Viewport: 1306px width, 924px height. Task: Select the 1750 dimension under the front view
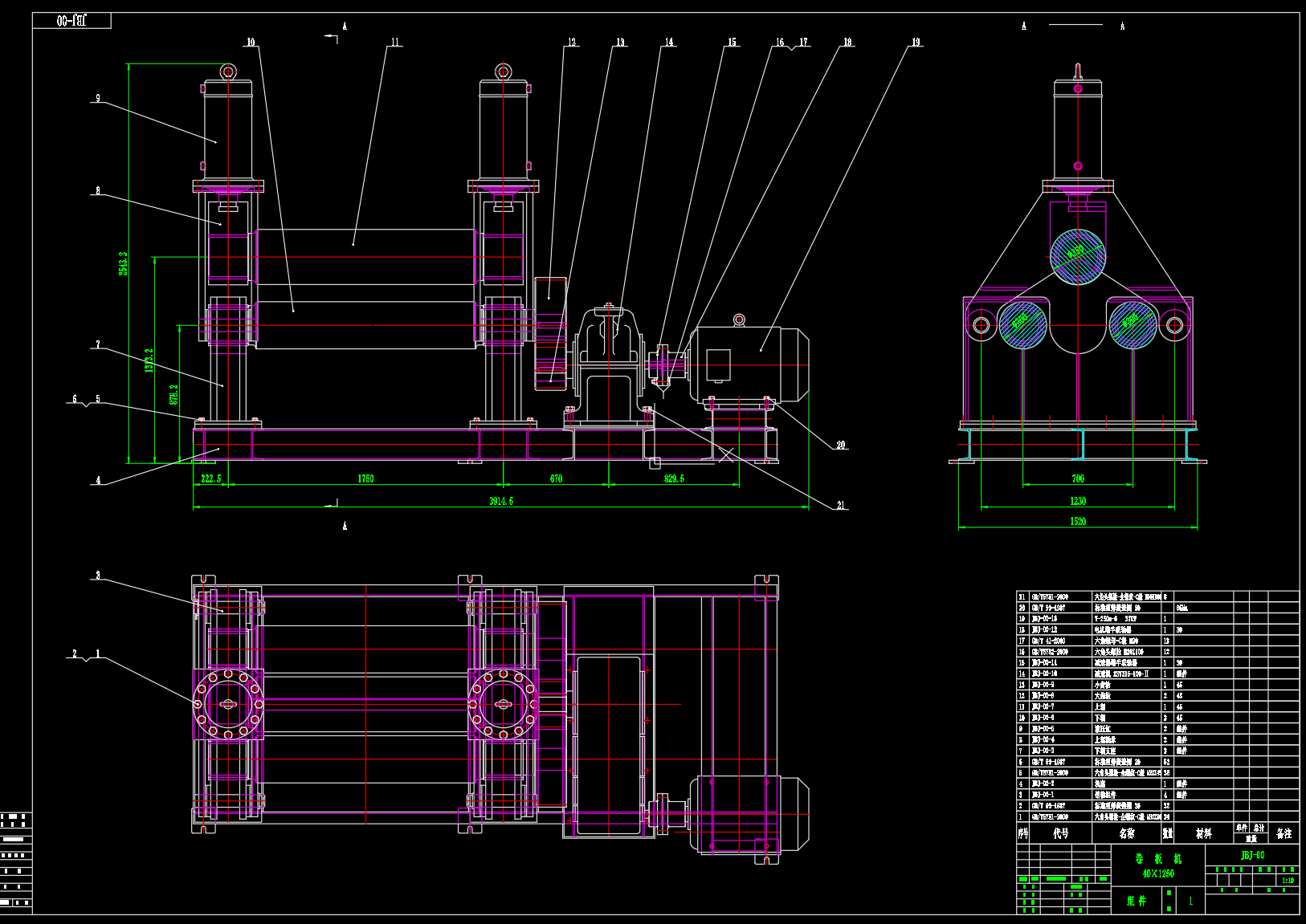pos(365,478)
